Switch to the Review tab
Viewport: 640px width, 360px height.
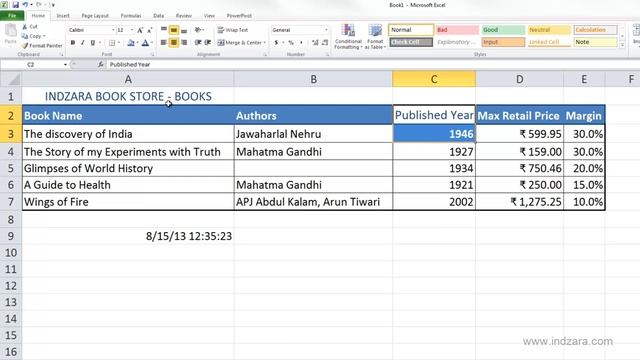pos(184,16)
